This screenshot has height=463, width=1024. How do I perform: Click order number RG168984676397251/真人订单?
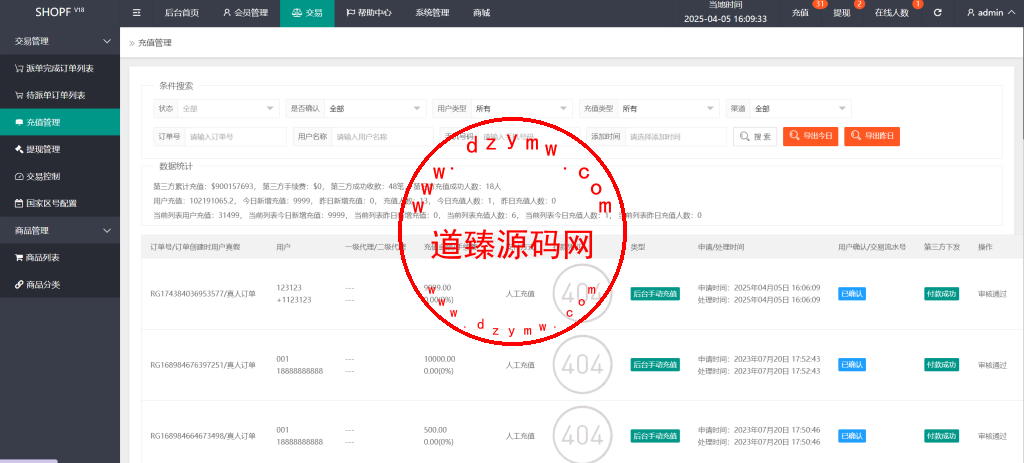[x=203, y=365]
